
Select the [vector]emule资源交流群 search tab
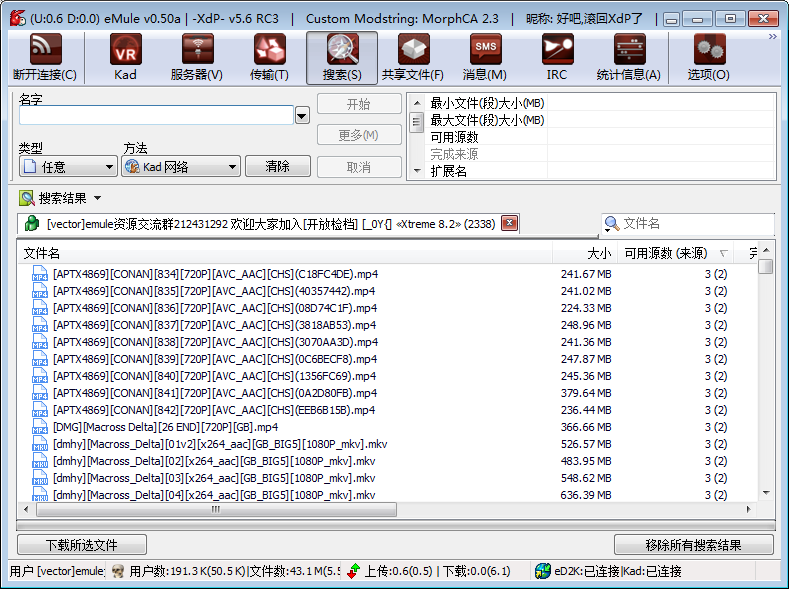[x=268, y=224]
